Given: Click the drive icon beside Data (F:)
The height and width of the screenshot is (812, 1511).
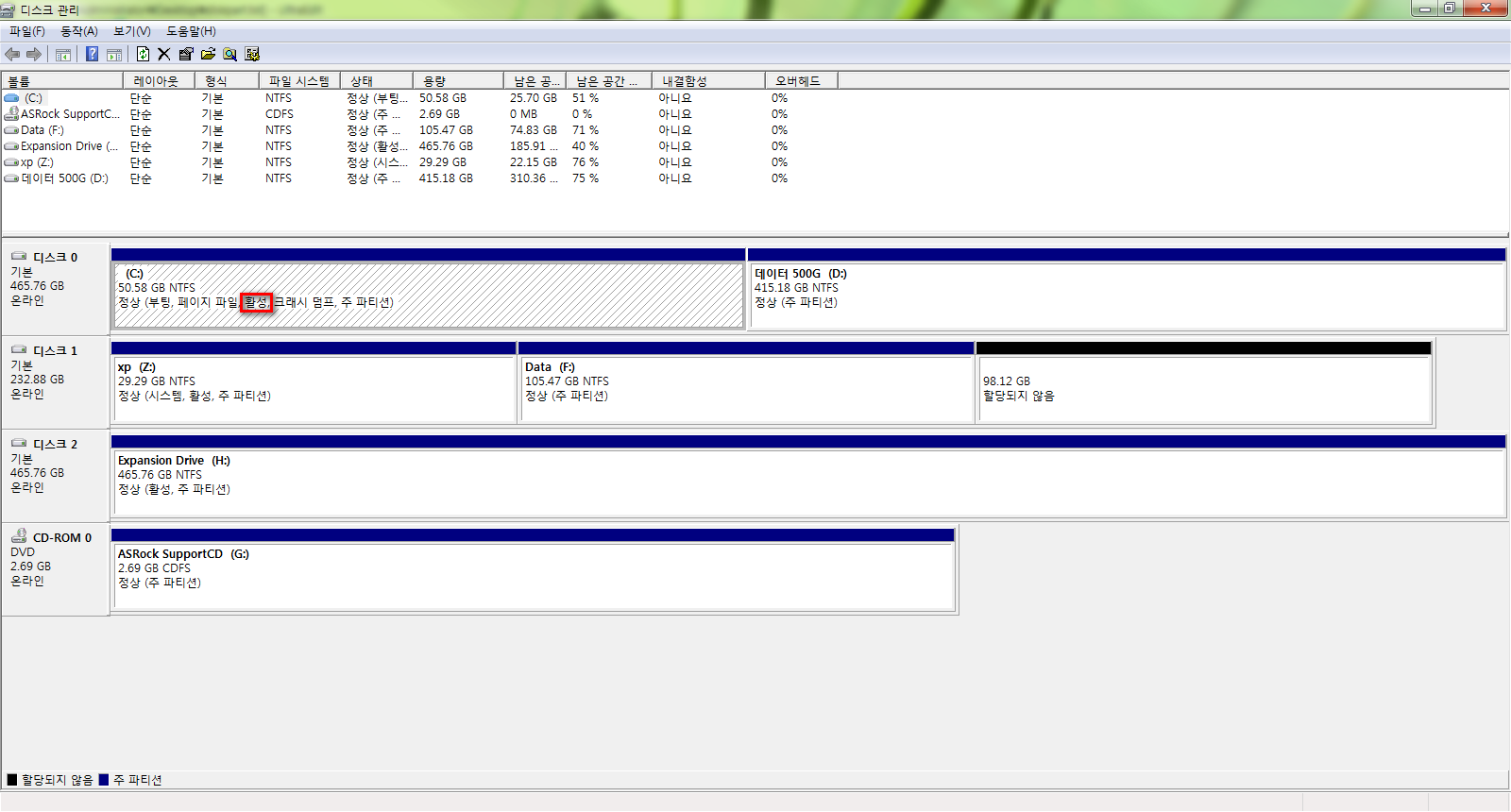Looking at the screenshot, I should coord(11,130).
